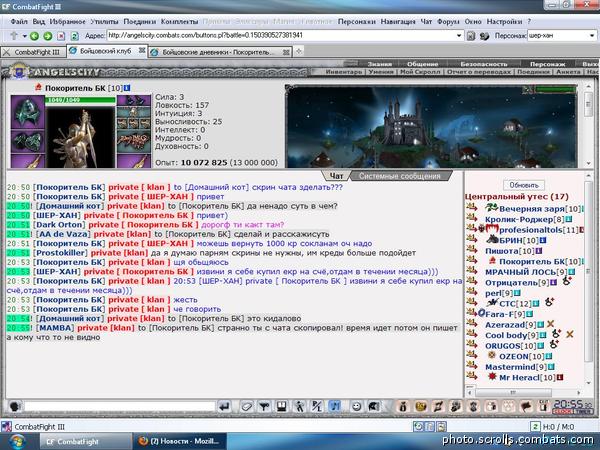Screen dimensions: 600x450
Task: Click the chat message input field
Action: [119, 406]
